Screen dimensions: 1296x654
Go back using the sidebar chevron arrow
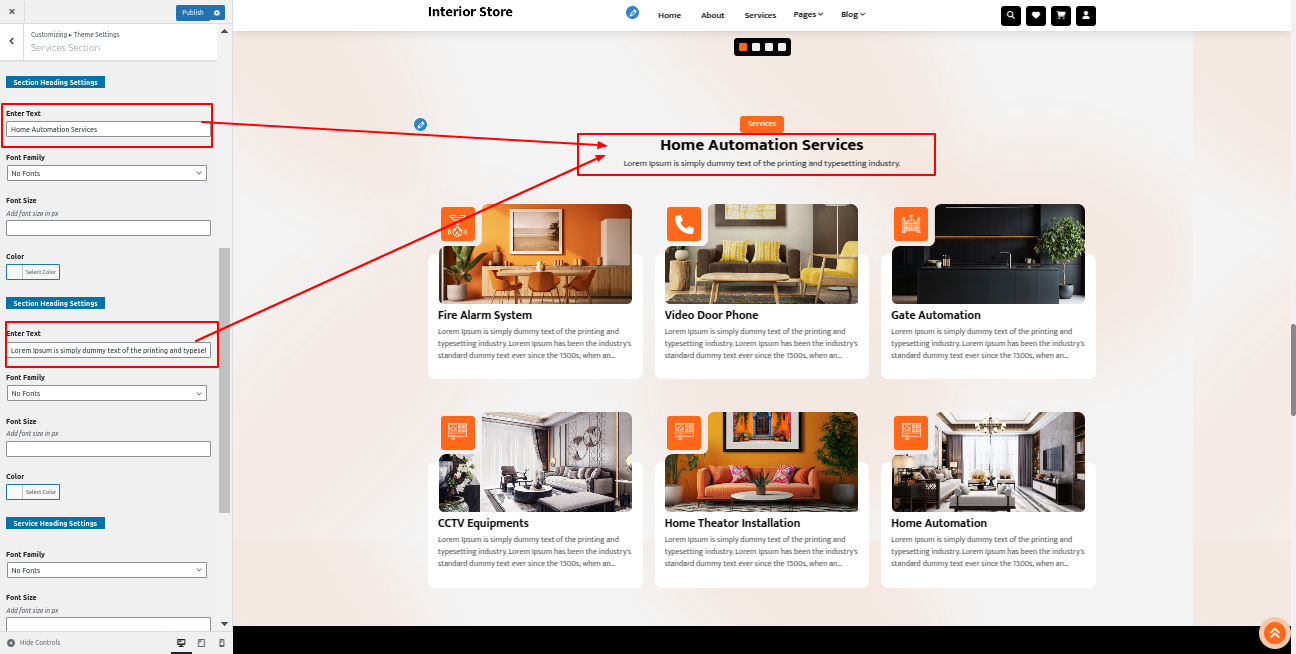pyautogui.click(x=11, y=41)
